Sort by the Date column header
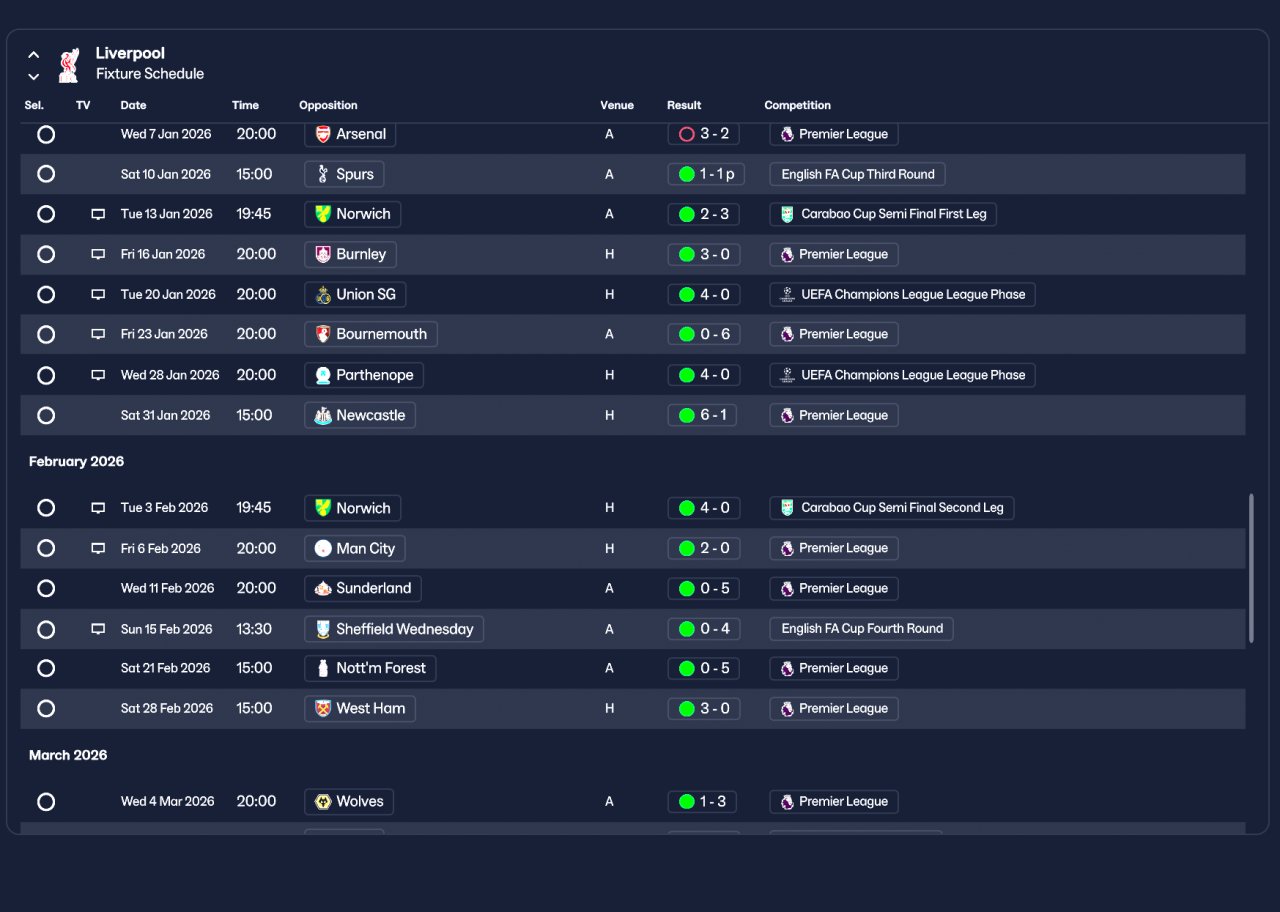 click(x=133, y=105)
